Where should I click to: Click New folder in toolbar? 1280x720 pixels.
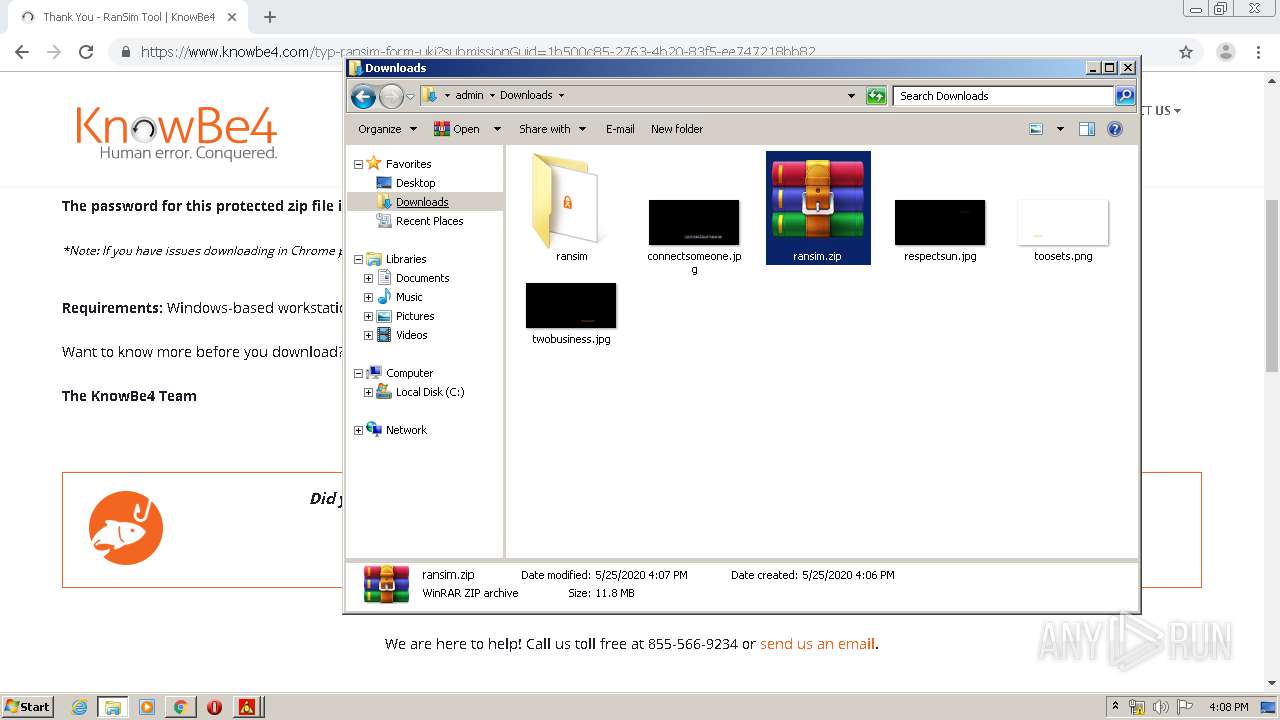point(677,129)
